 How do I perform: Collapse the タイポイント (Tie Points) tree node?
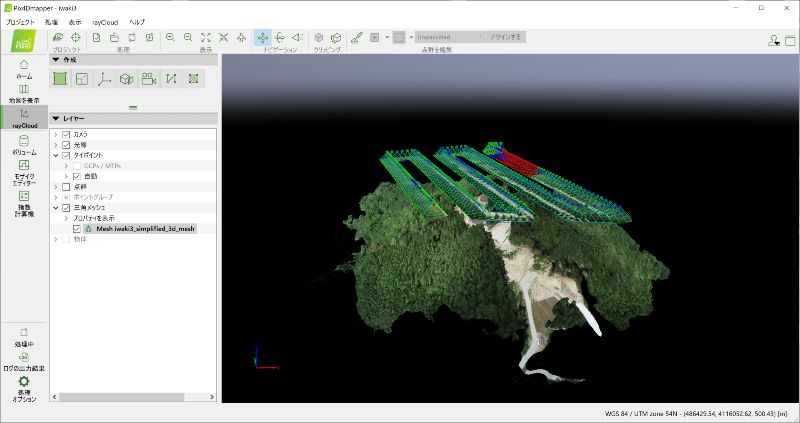[55, 155]
